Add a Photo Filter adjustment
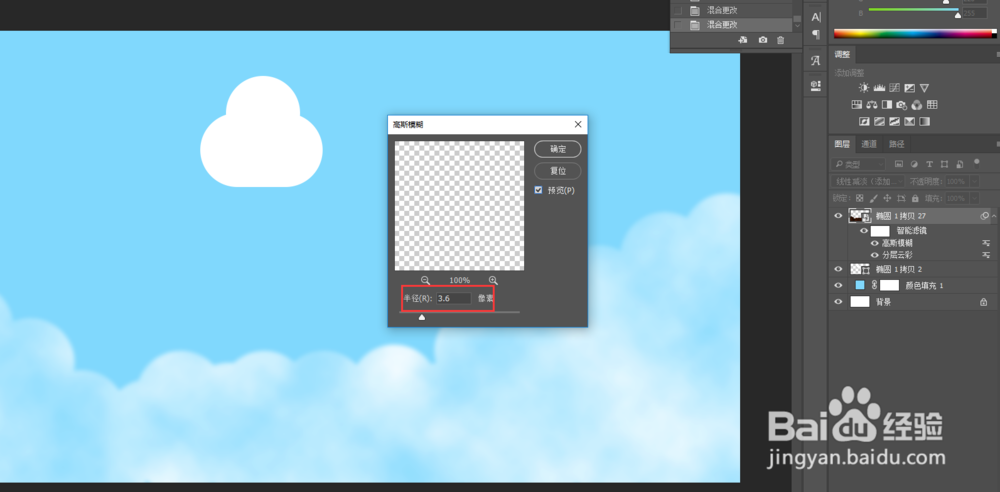Image resolution: width=1000 pixels, height=492 pixels. click(901, 105)
